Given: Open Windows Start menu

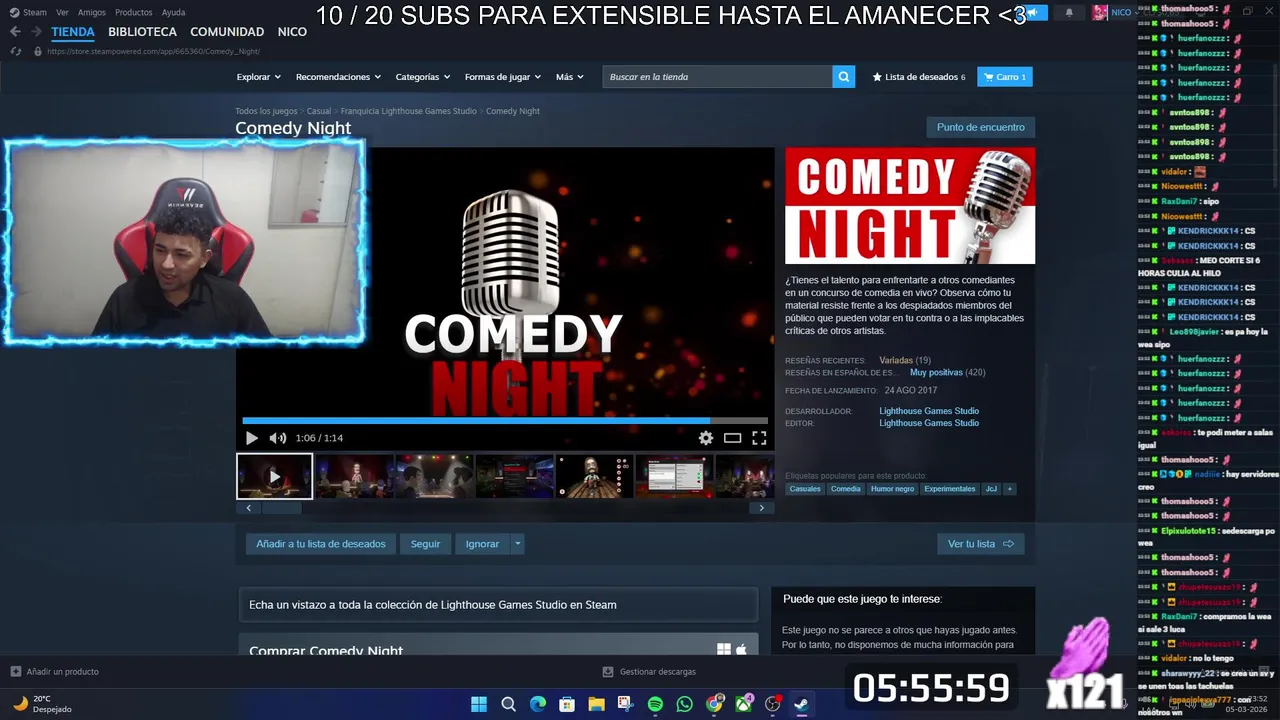Looking at the screenshot, I should 479,704.
